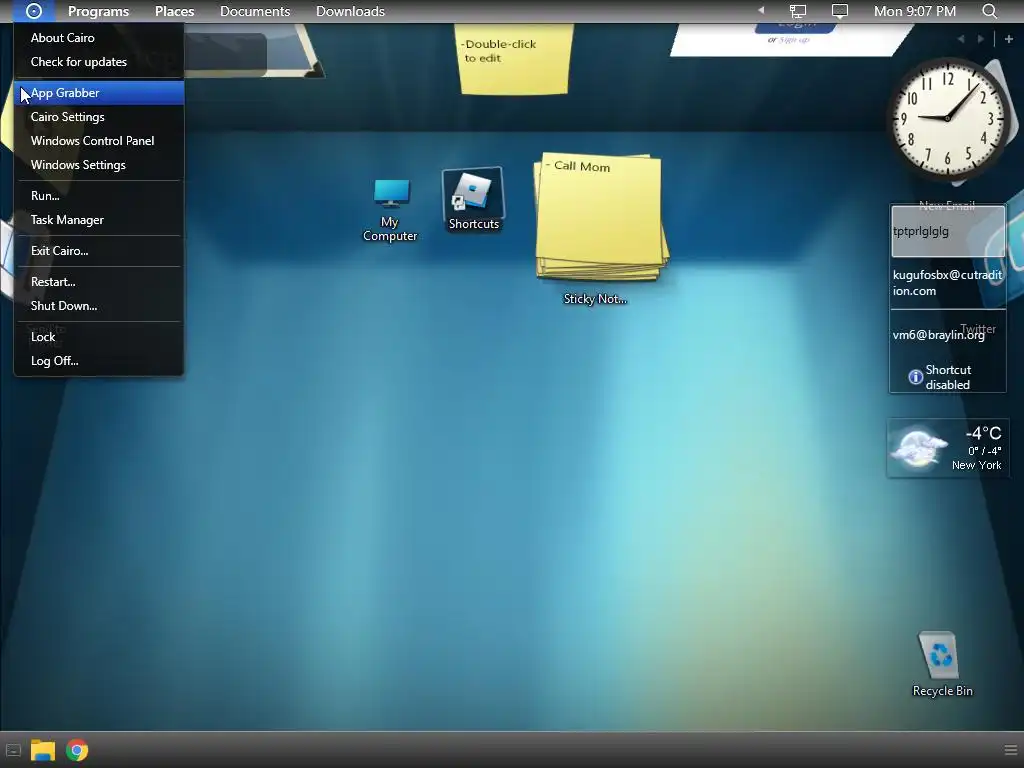Open the Places menu
Viewport: 1024px width, 768px height.
174,11
